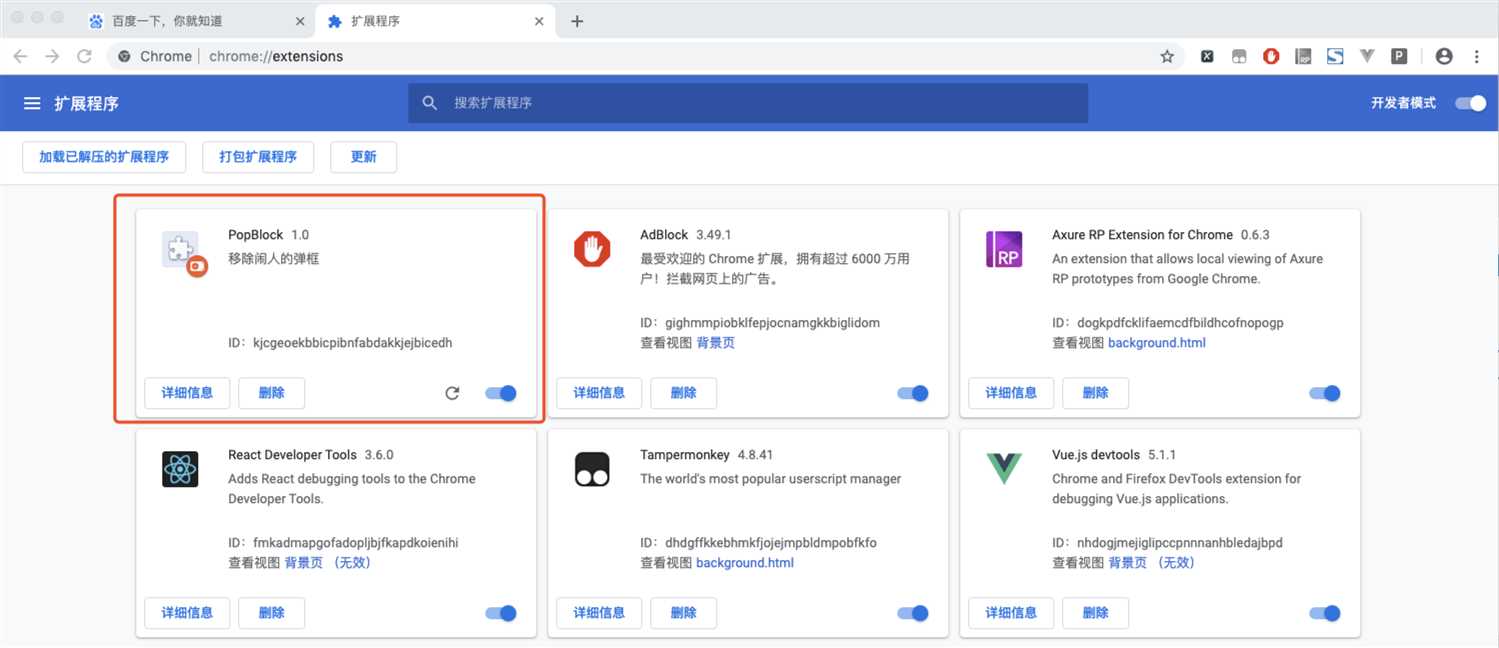Click the 移除闹人的弹框 description text

click(x=273, y=259)
